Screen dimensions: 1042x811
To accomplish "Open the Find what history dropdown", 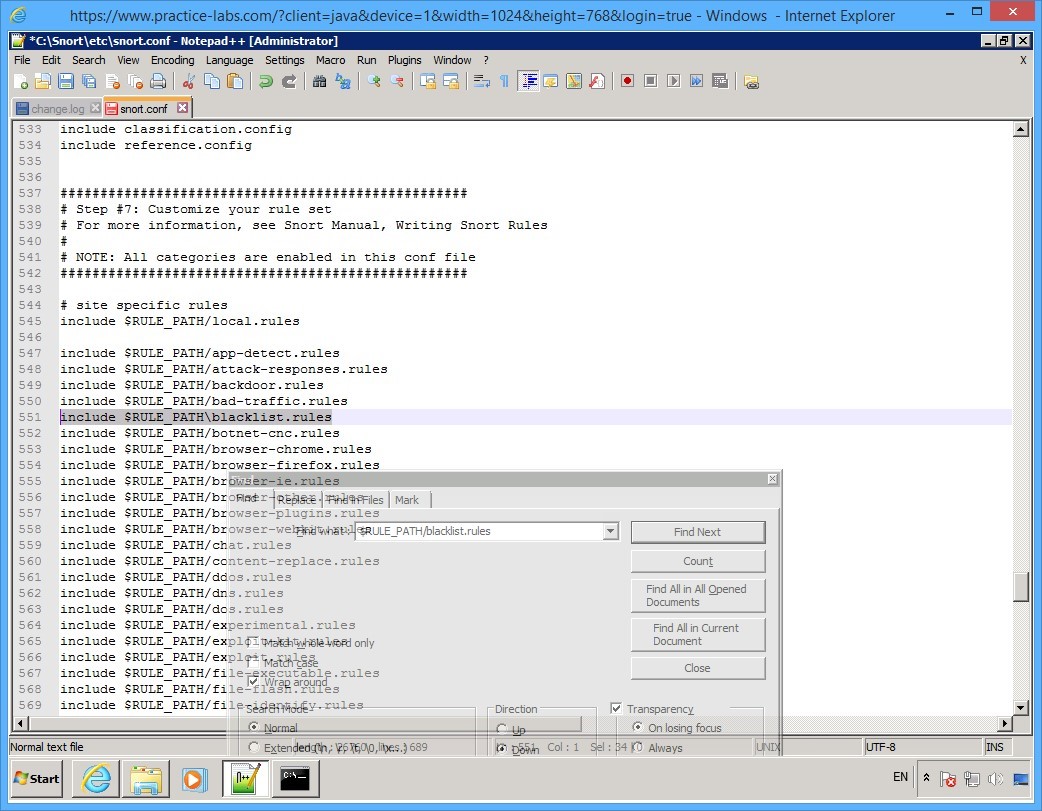I will [x=610, y=531].
